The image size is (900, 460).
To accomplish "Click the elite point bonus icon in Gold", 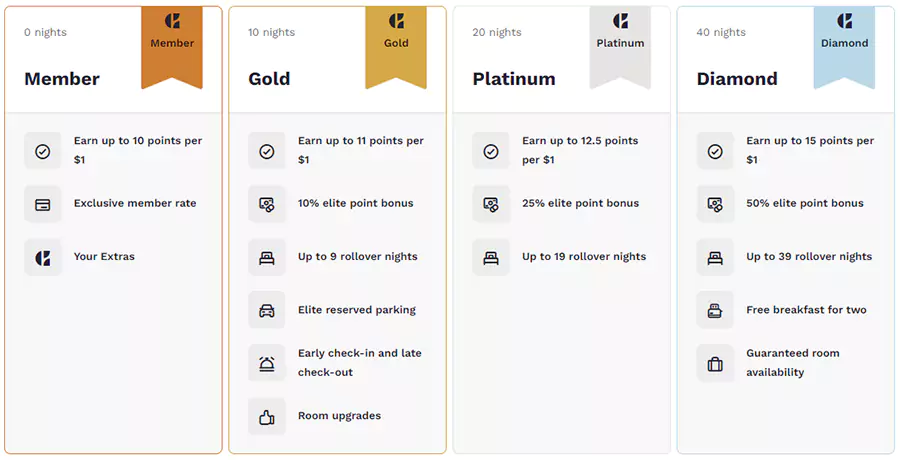I will [x=267, y=204].
